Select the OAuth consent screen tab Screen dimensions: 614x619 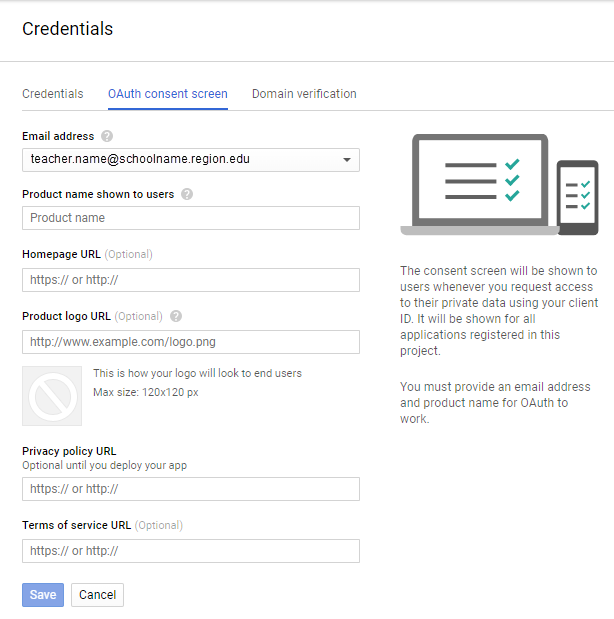coord(167,94)
